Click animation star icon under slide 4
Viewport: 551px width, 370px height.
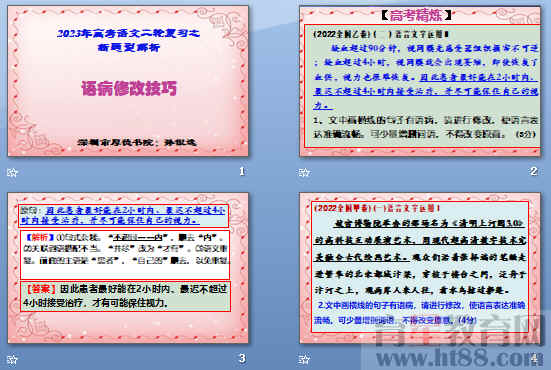[x=304, y=359]
